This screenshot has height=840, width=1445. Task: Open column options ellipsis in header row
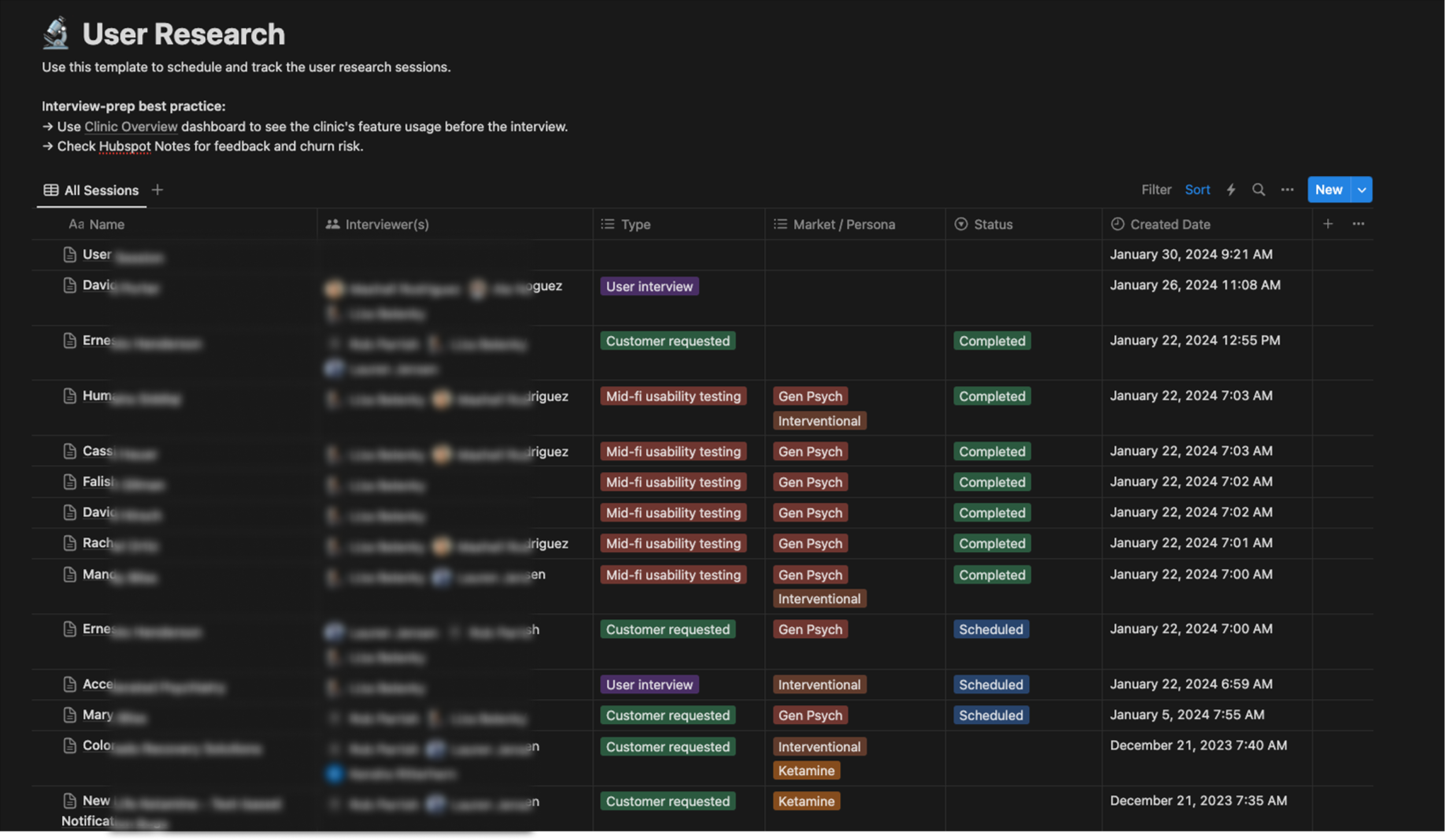(1358, 224)
